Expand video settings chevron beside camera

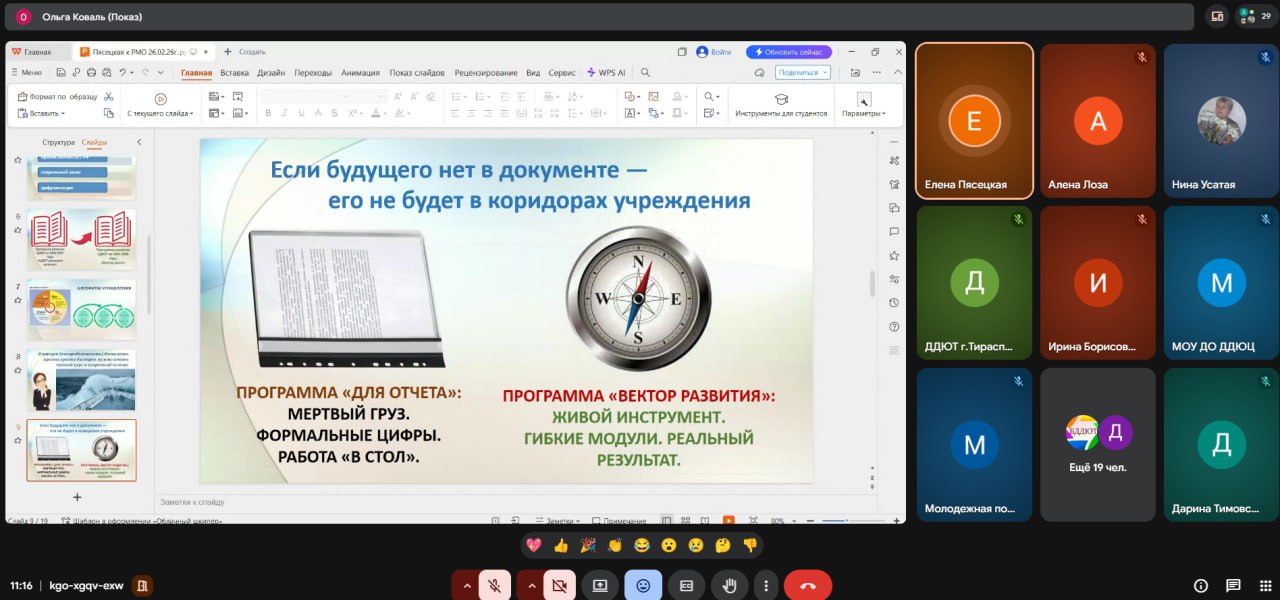tap(530, 586)
